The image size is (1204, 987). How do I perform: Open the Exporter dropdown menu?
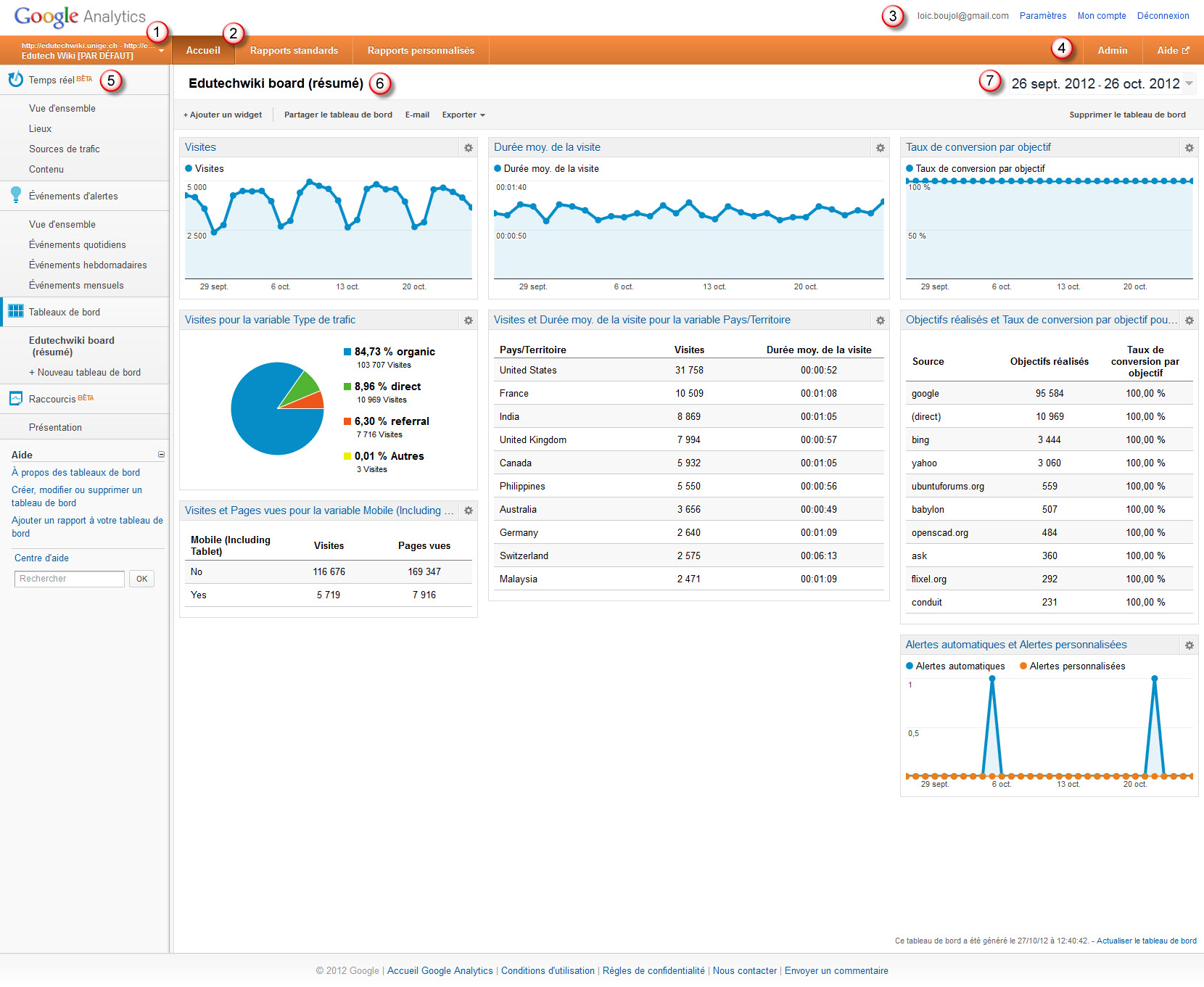point(463,115)
